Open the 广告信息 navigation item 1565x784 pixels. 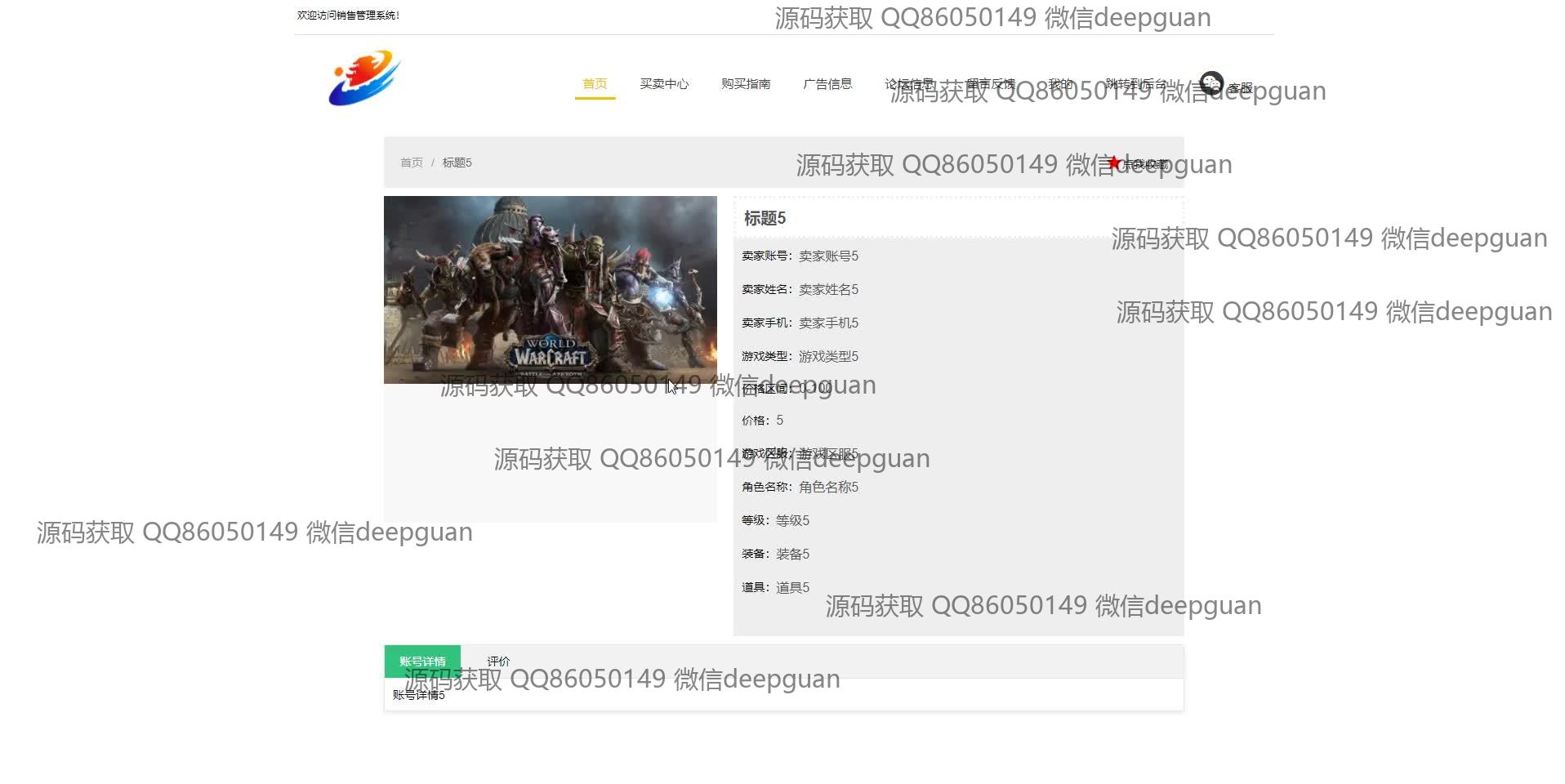[827, 84]
